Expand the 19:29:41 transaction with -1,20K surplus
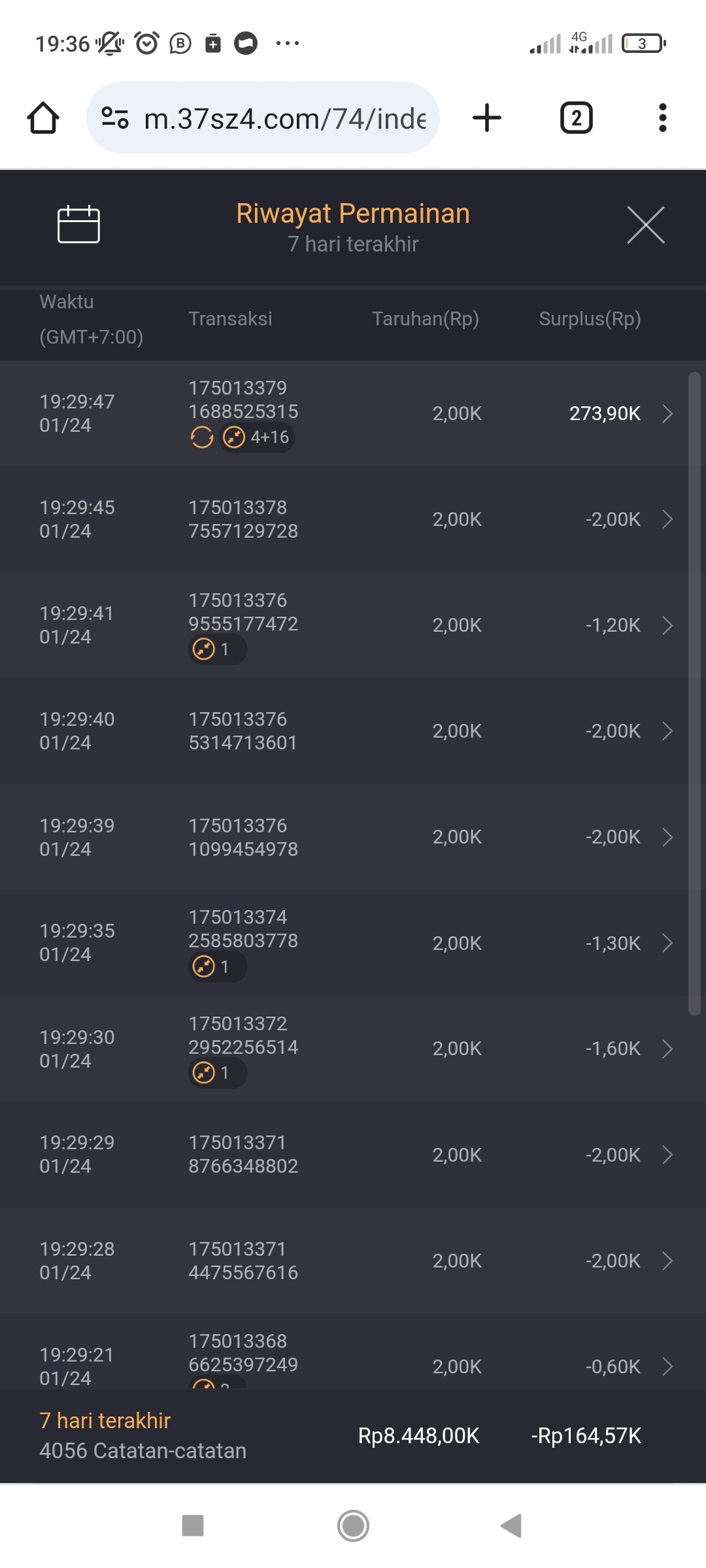 pos(667,625)
